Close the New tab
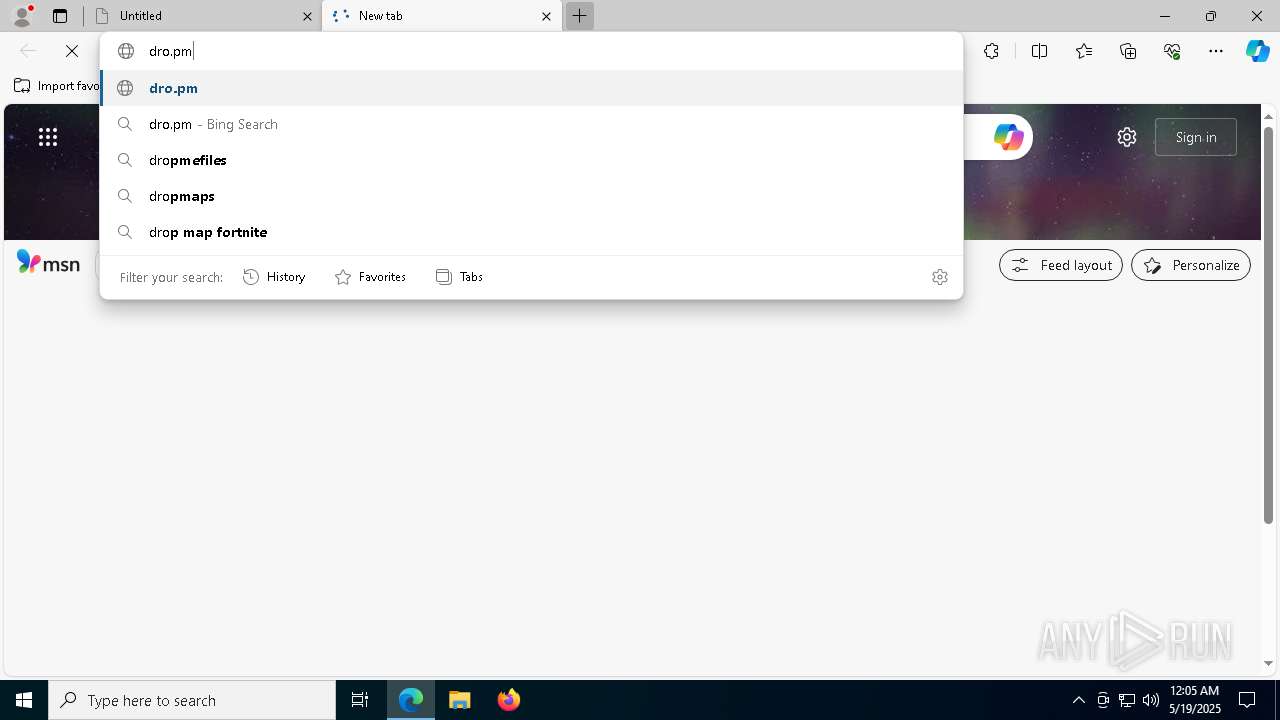1280x720 pixels. click(x=546, y=16)
